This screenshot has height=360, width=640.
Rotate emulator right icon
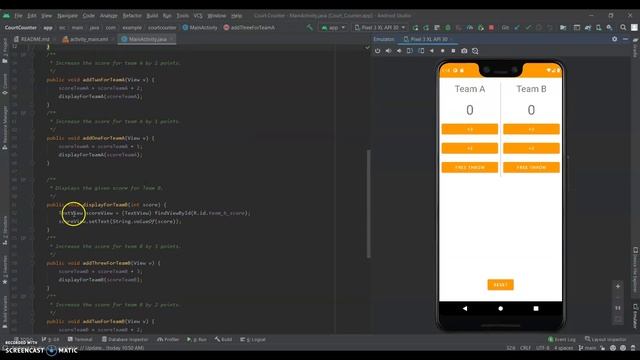coord(421,51)
